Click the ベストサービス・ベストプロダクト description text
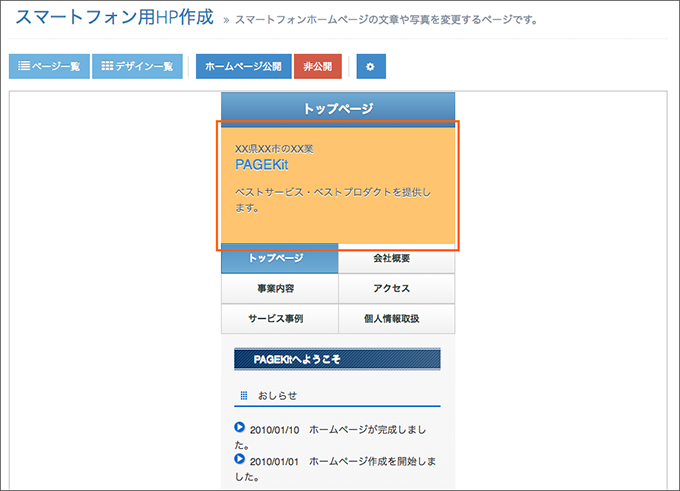This screenshot has height=491, width=680. [x=333, y=200]
